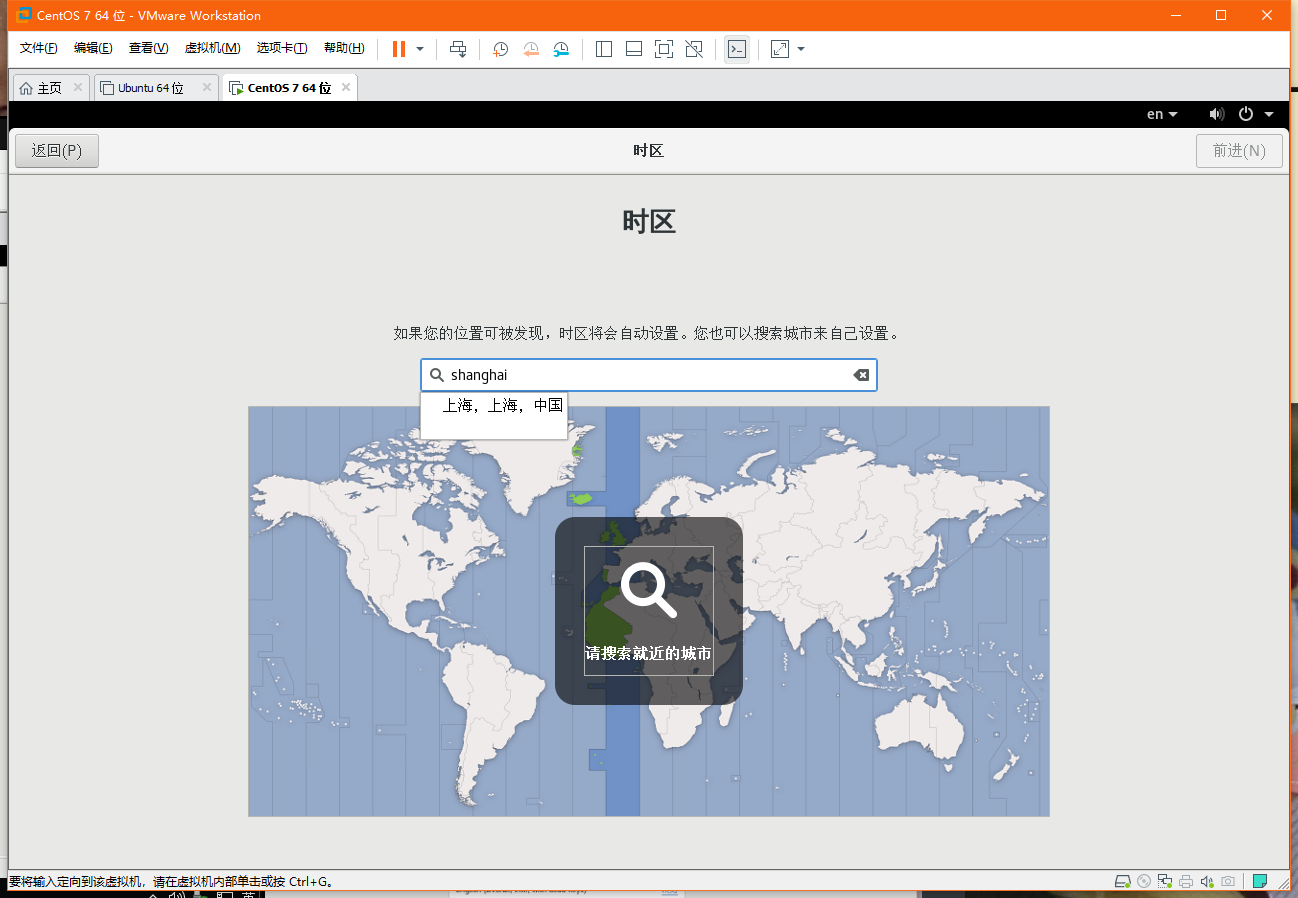Click the stretch guest display icon
The width and height of the screenshot is (1298, 898).
[x=780, y=49]
